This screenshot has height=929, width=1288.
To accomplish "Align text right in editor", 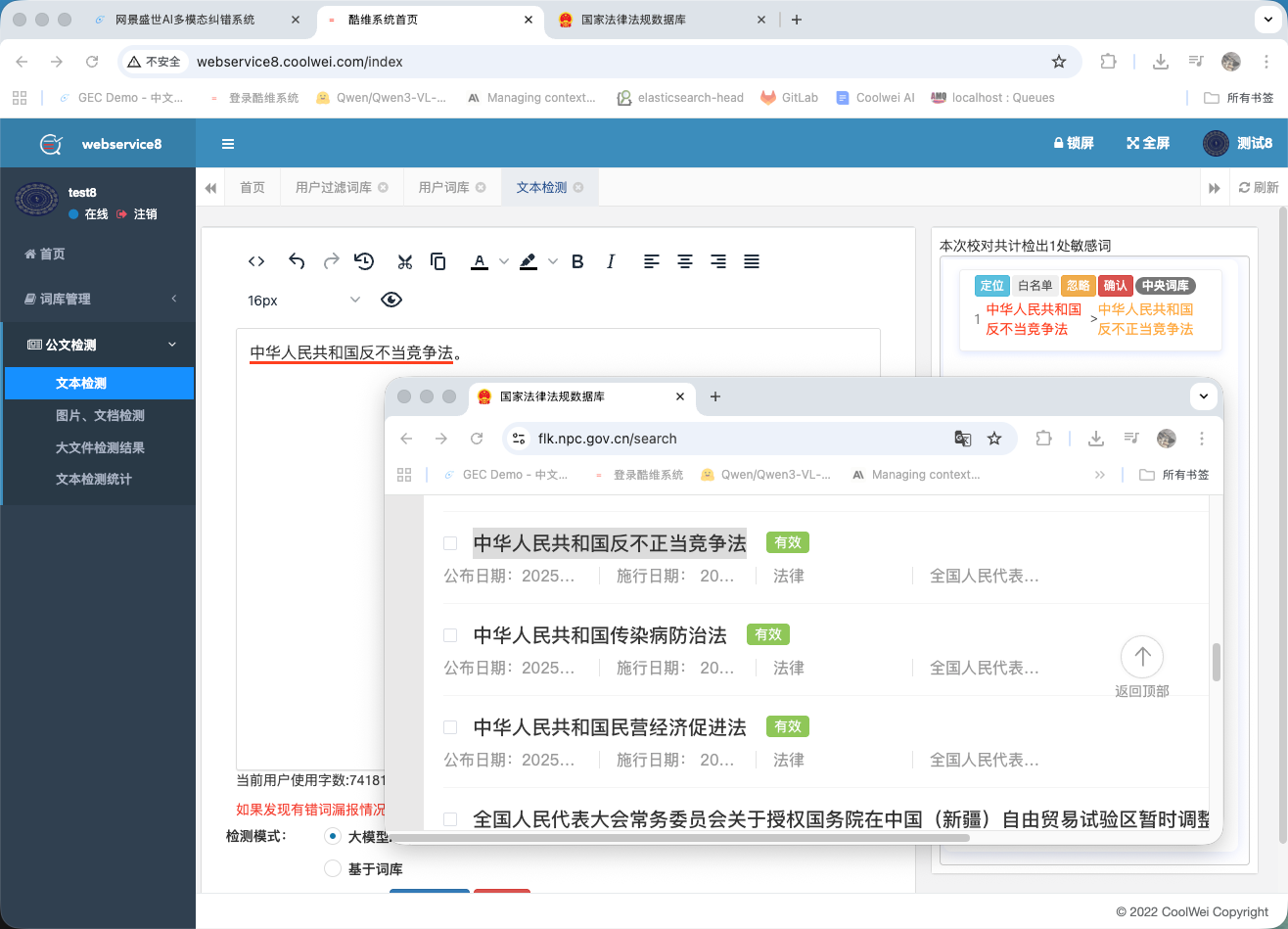I will 718,261.
